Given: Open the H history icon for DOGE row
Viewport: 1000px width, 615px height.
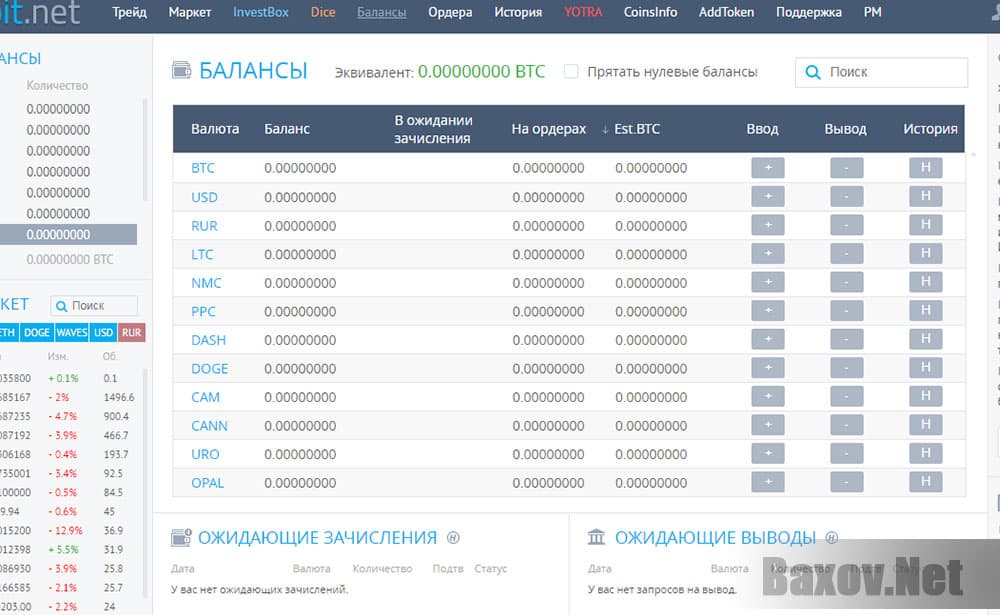Looking at the screenshot, I should pos(925,368).
